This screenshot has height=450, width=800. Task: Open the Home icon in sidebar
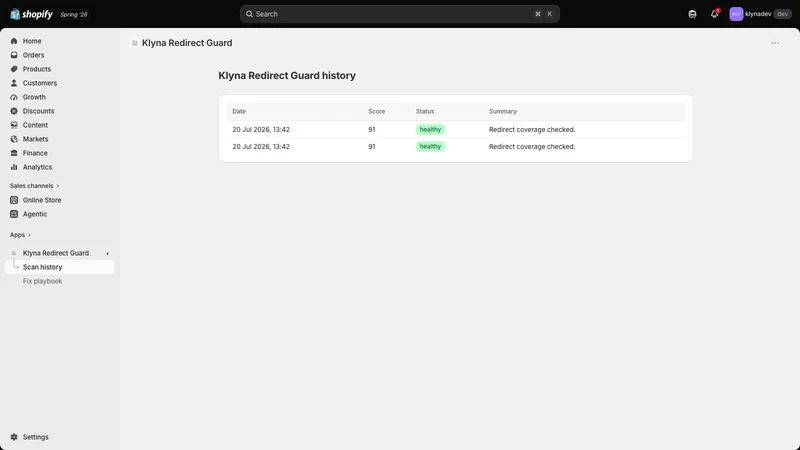pos(14,41)
